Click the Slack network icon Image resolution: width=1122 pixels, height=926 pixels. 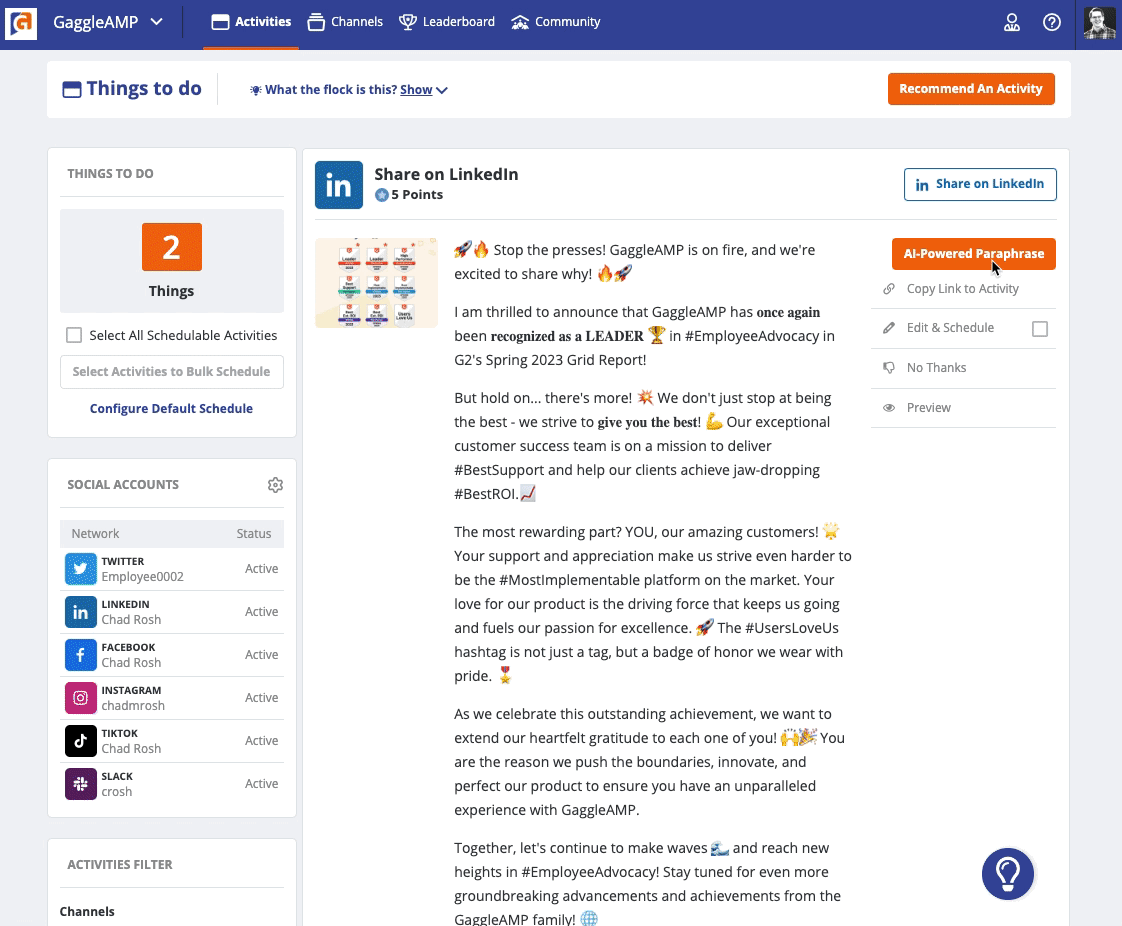80,784
